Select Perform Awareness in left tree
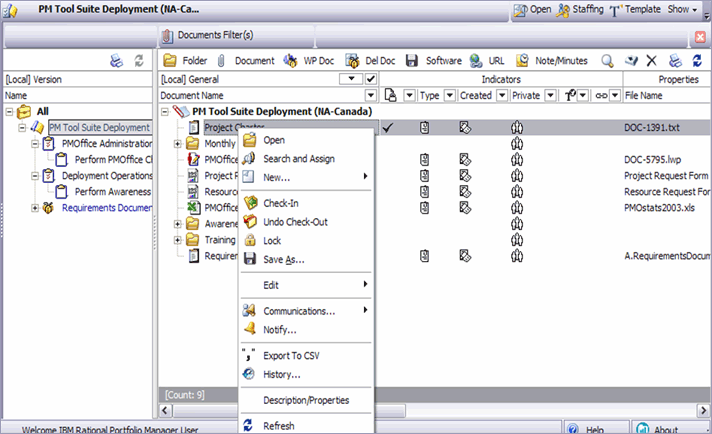Screen dimensions: 712x434 pos(113,192)
